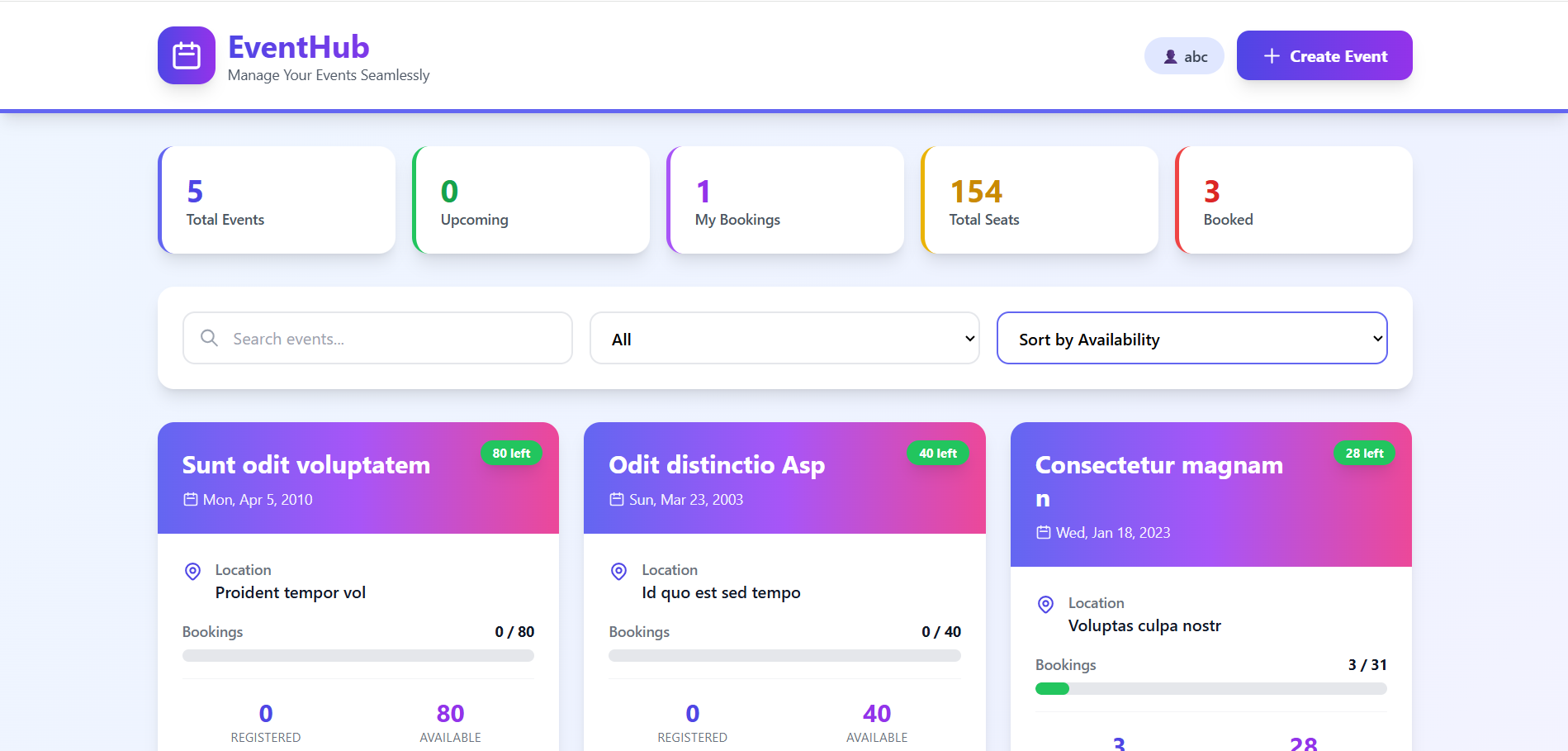Viewport: 1568px width, 751px height.
Task: Click location pin icon above Proident tempor vol
Action: click(x=192, y=571)
